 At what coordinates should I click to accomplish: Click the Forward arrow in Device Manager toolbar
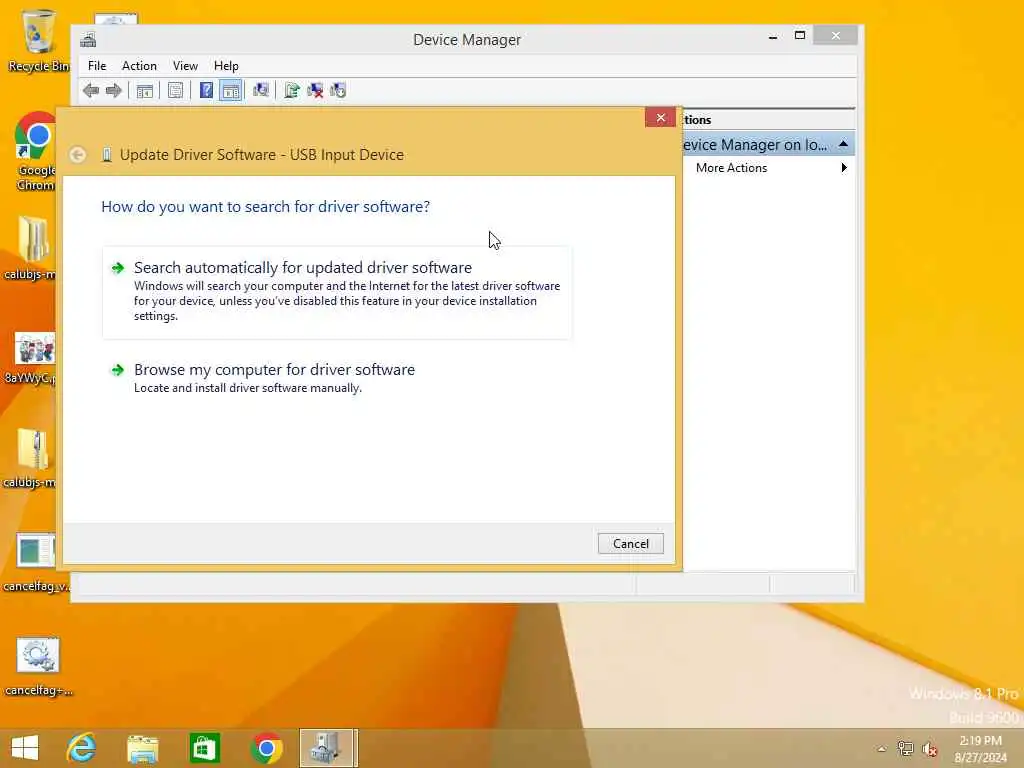[114, 90]
